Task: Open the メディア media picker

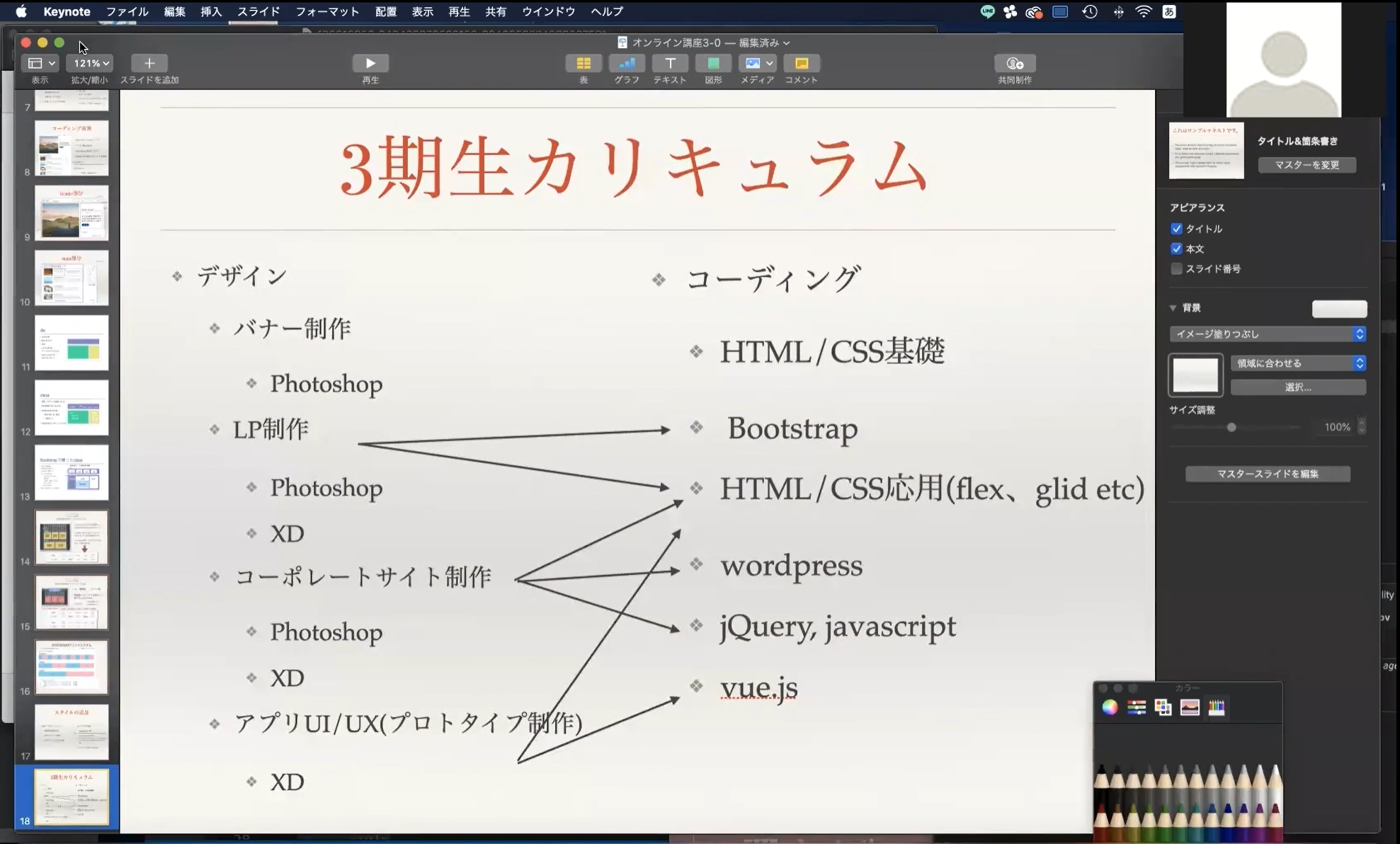Action: tap(757, 63)
